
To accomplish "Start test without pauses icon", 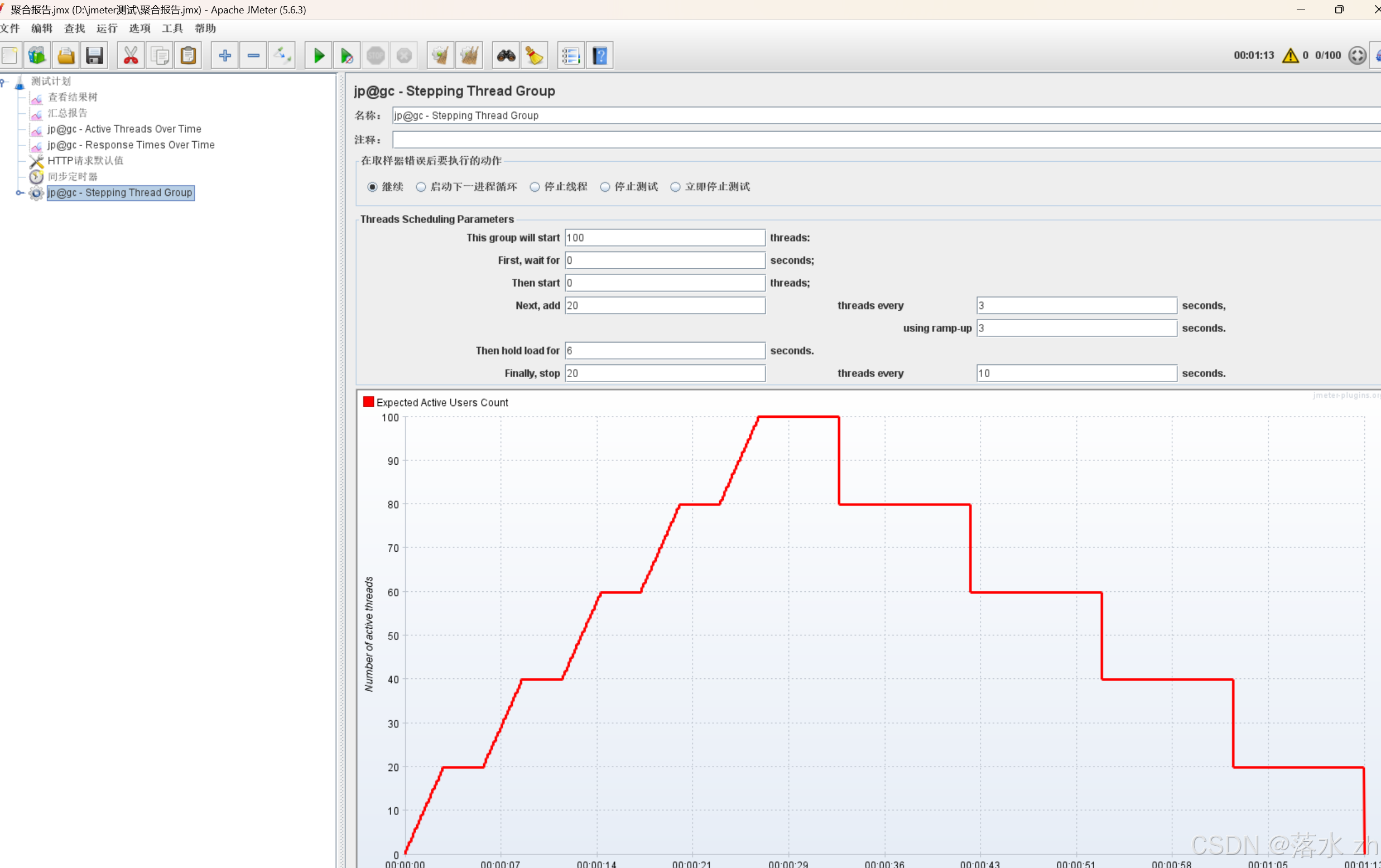I will 347,56.
